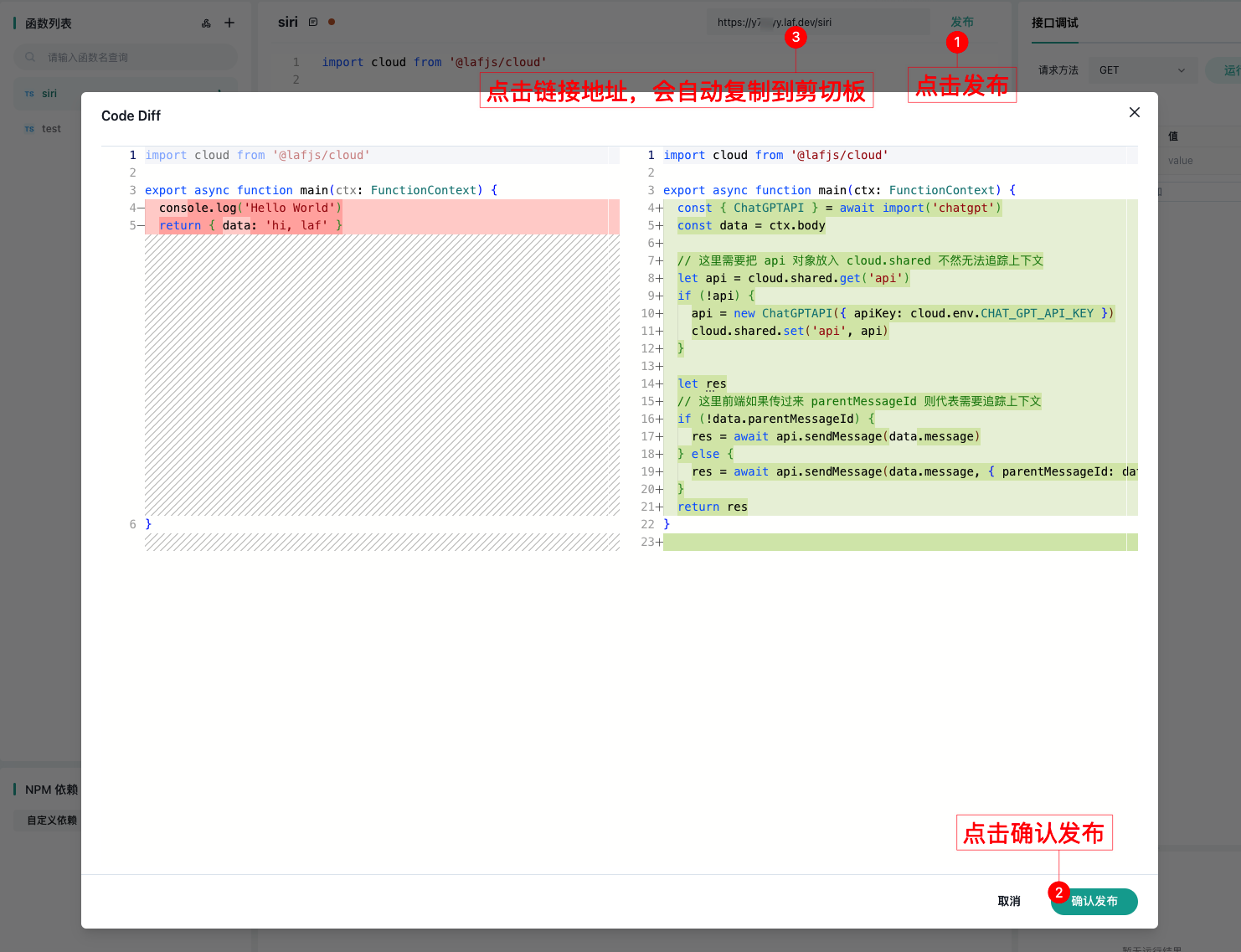Screen dimensions: 1241x952
Task: Click the red unsaved-changes dot by siri
Action: [332, 23]
